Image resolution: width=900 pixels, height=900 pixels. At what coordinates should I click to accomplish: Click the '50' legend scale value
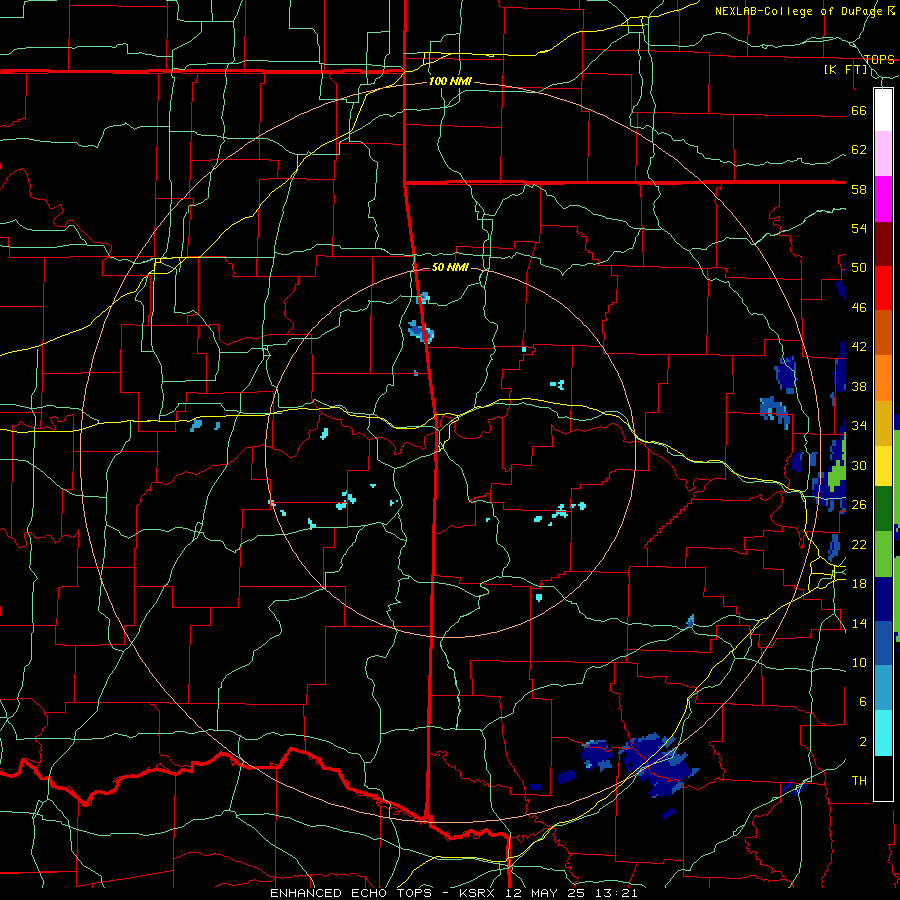click(859, 268)
